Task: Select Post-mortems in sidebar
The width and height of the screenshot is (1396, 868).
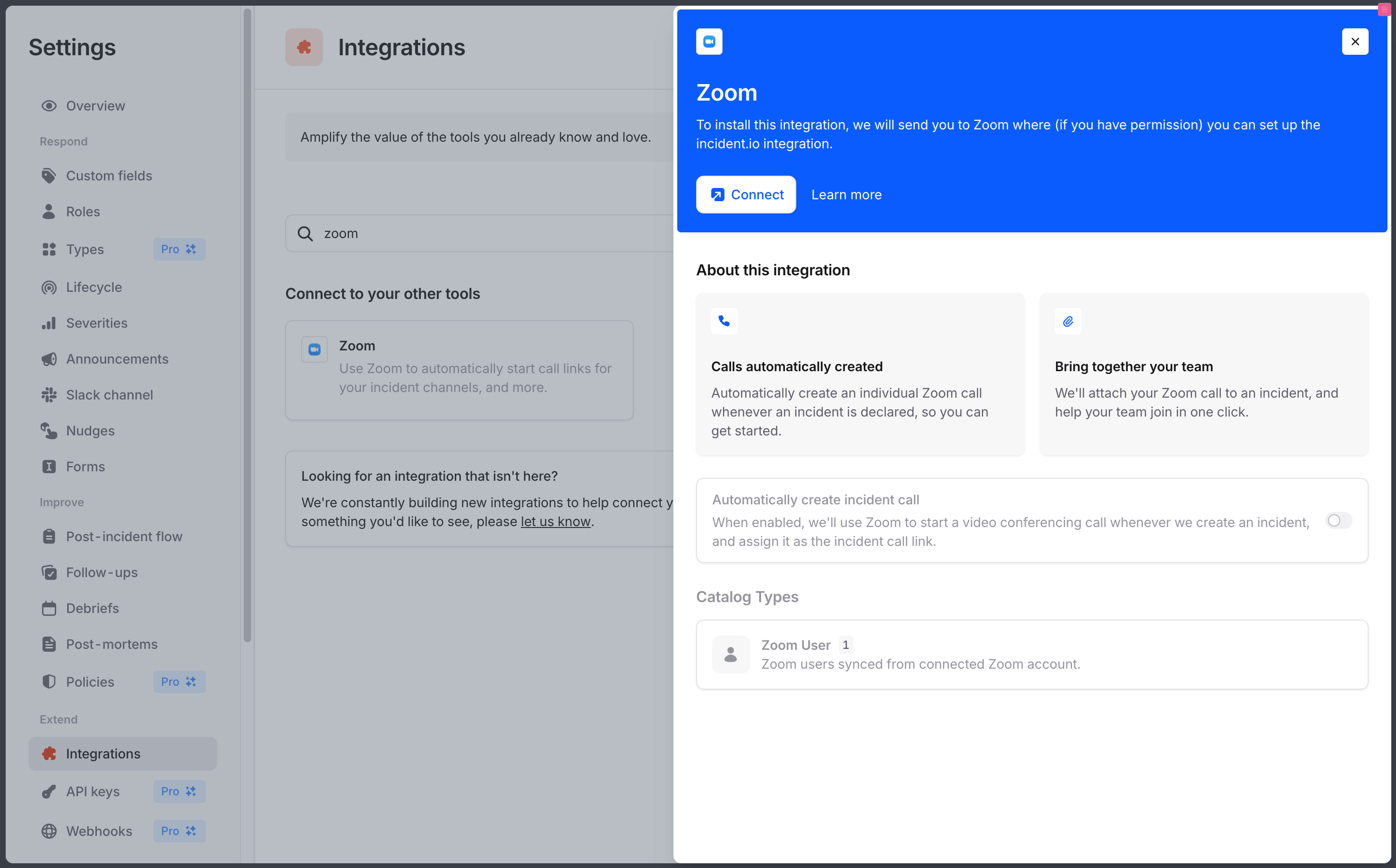Action: (111, 644)
